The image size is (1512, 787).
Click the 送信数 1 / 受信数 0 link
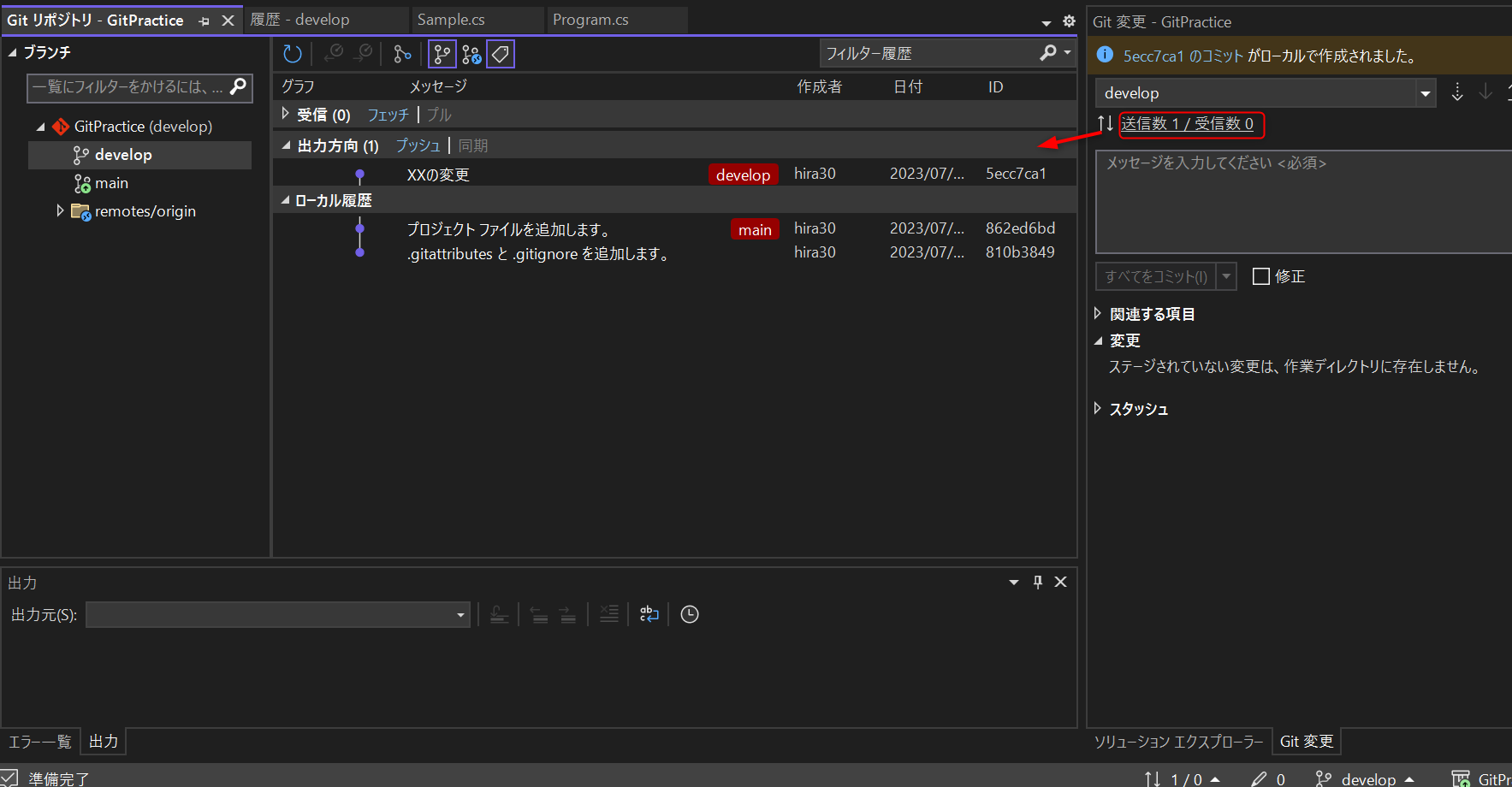point(1187,124)
